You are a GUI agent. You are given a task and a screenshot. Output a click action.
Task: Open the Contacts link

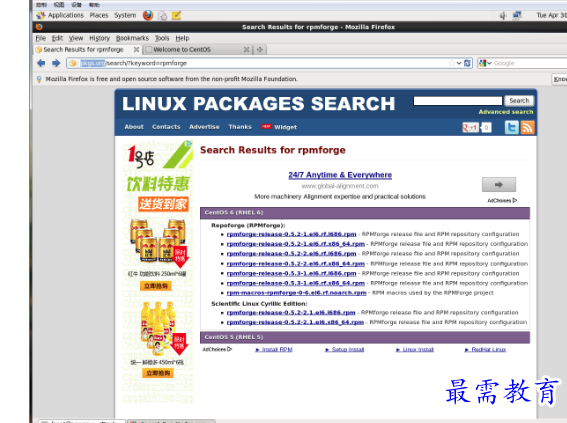166,127
